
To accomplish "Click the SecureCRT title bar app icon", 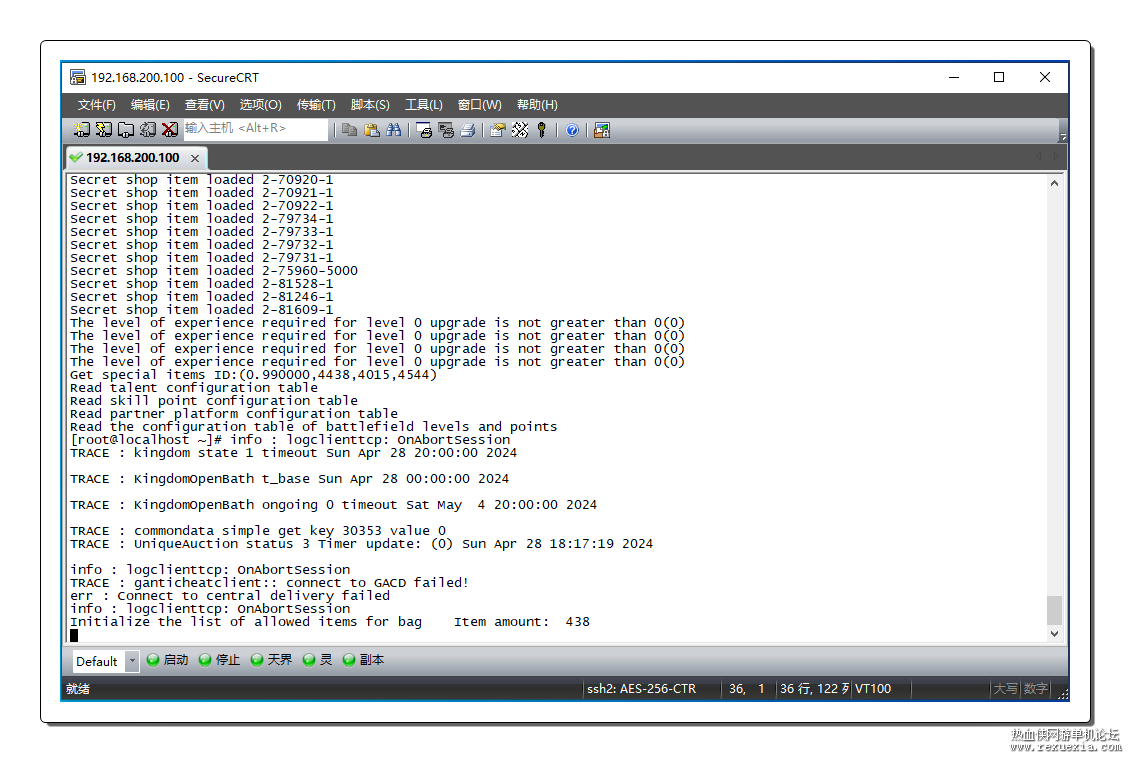I will (78, 77).
